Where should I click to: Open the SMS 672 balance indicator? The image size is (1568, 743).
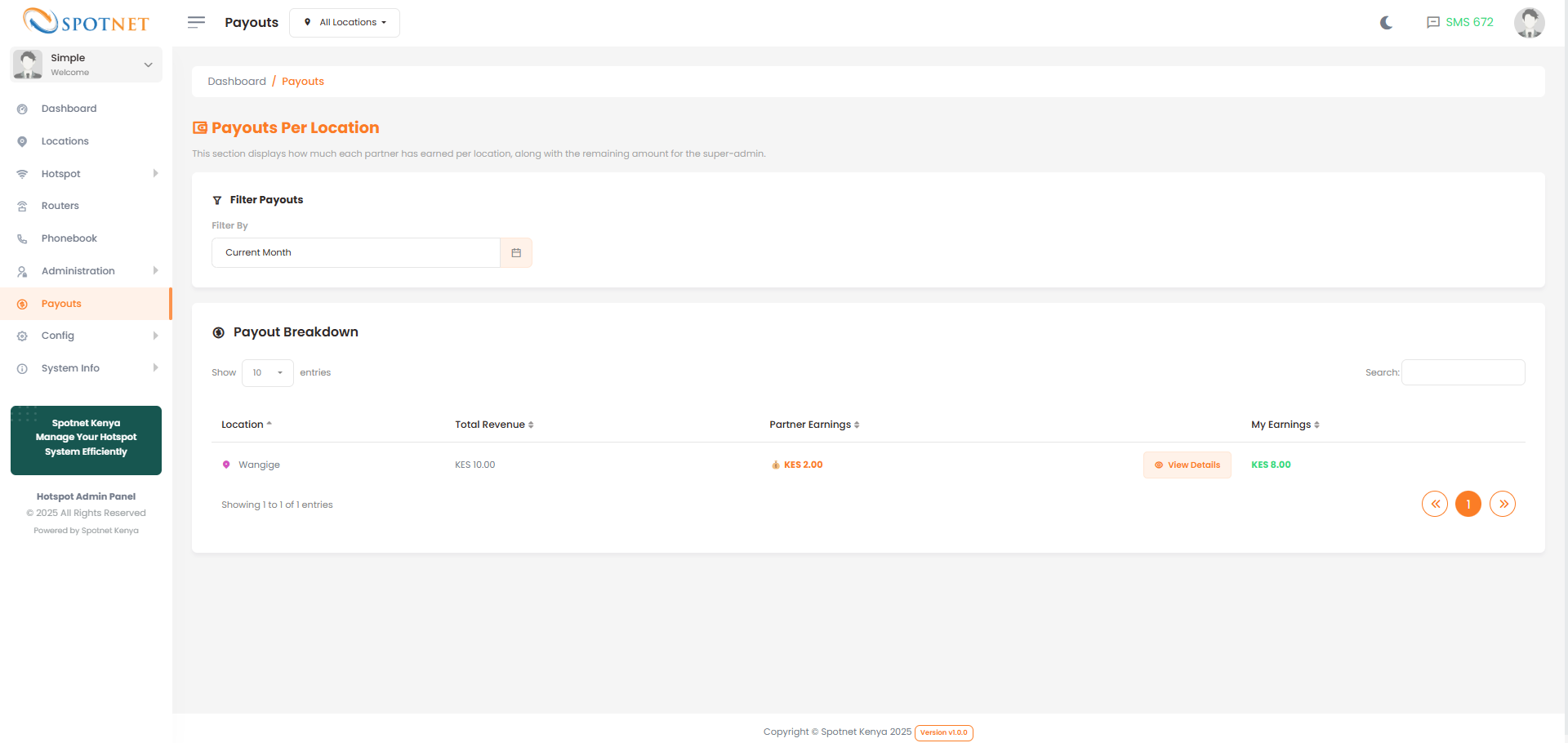click(1460, 23)
